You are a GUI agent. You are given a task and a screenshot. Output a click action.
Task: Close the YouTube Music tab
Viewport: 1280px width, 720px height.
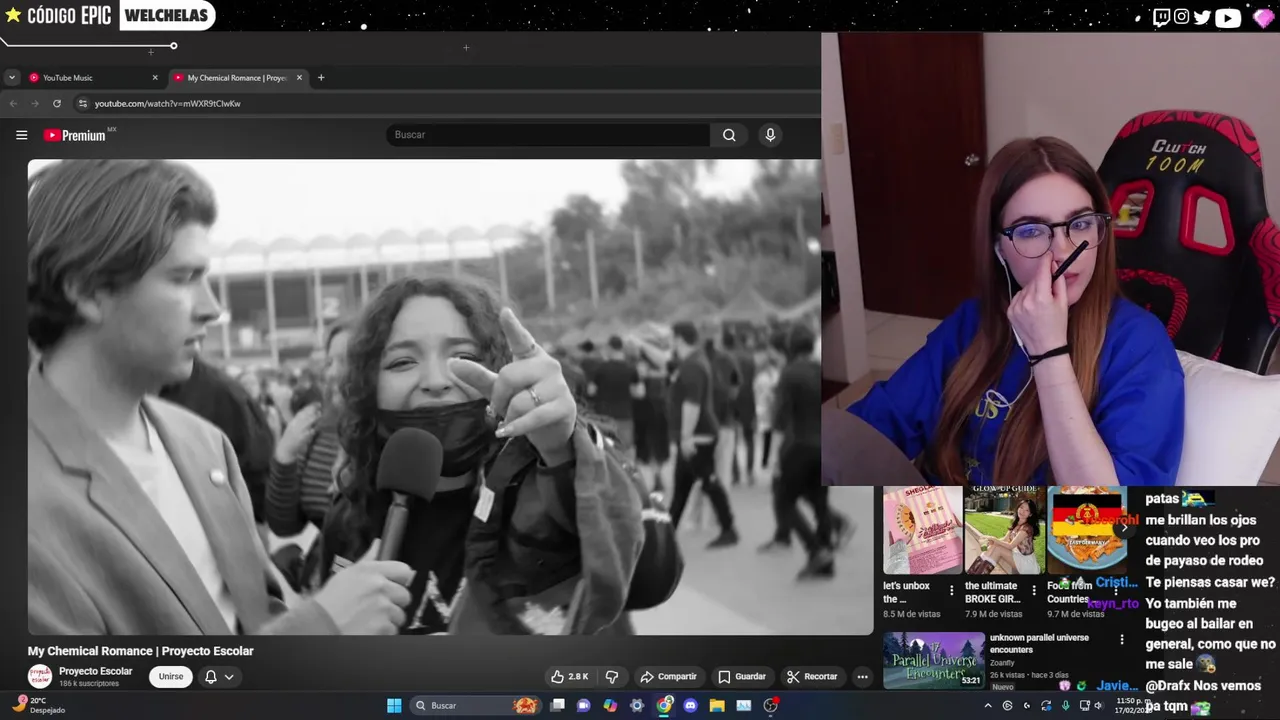pyautogui.click(x=155, y=78)
